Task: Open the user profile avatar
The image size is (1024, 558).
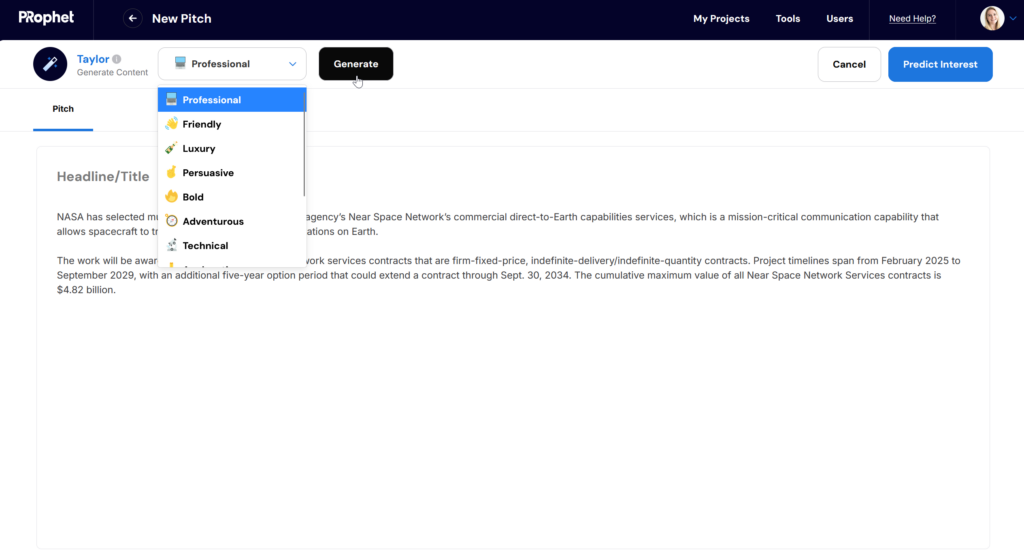Action: click(x=991, y=18)
